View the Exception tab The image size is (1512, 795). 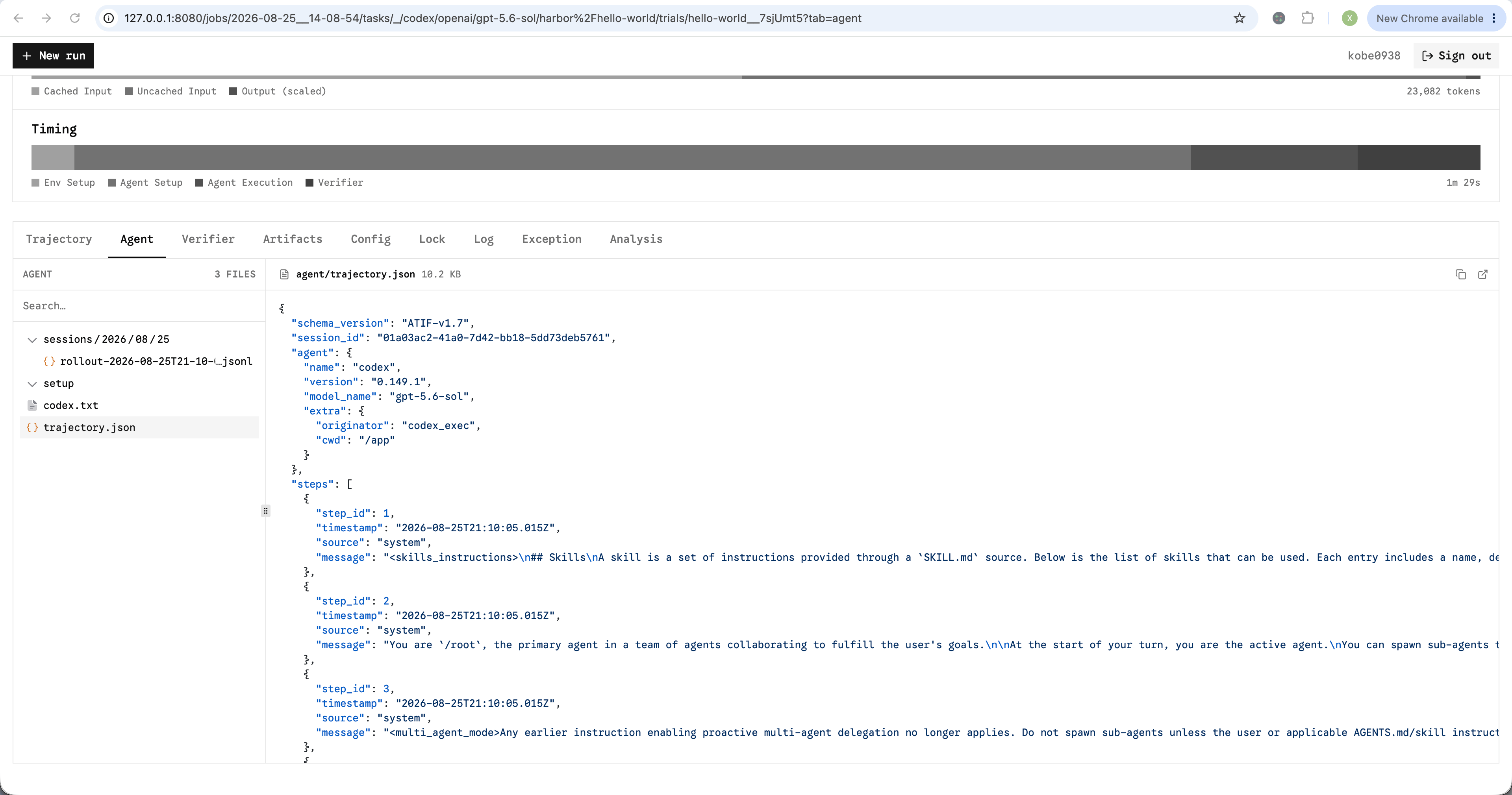pyautogui.click(x=551, y=239)
